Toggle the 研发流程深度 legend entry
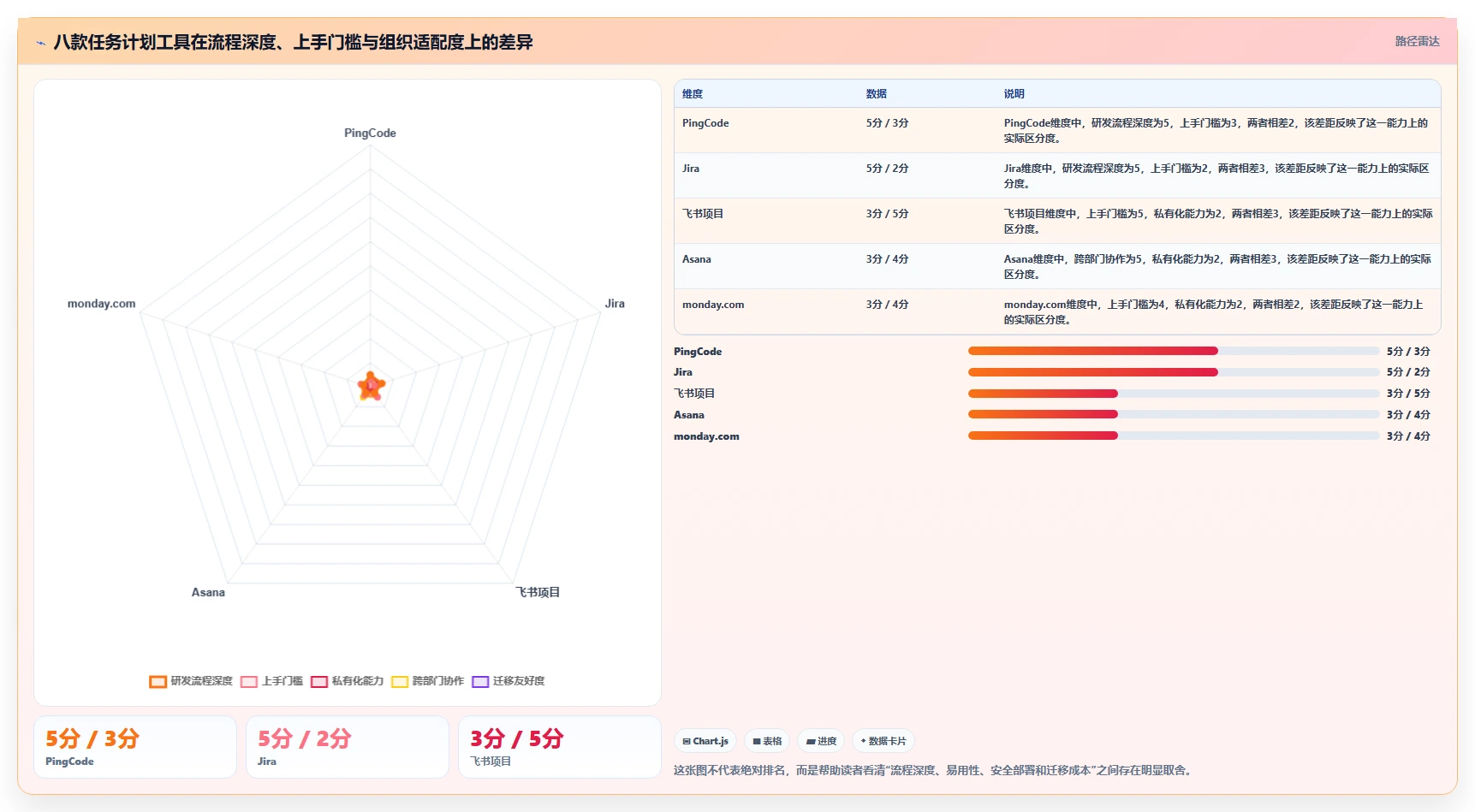 coord(191,681)
